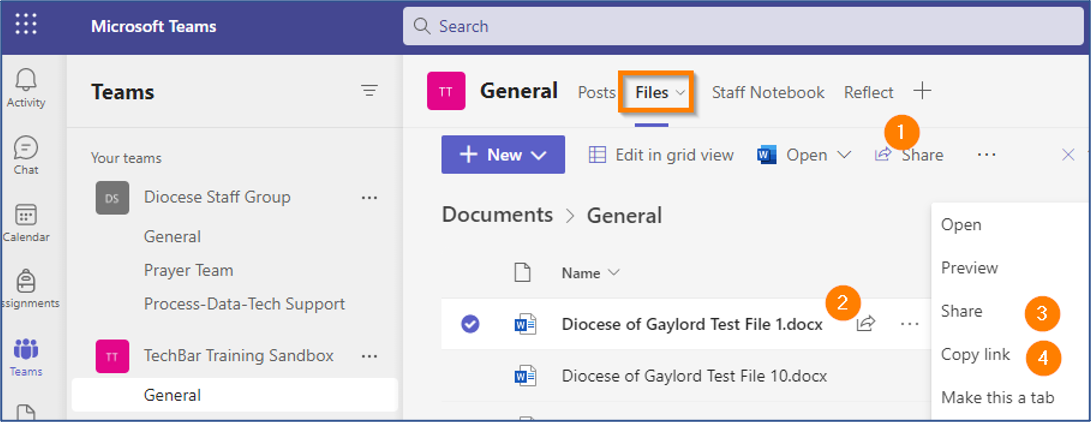The height and width of the screenshot is (422, 1092).
Task: Click Open in the file toolbar
Action: point(795,155)
